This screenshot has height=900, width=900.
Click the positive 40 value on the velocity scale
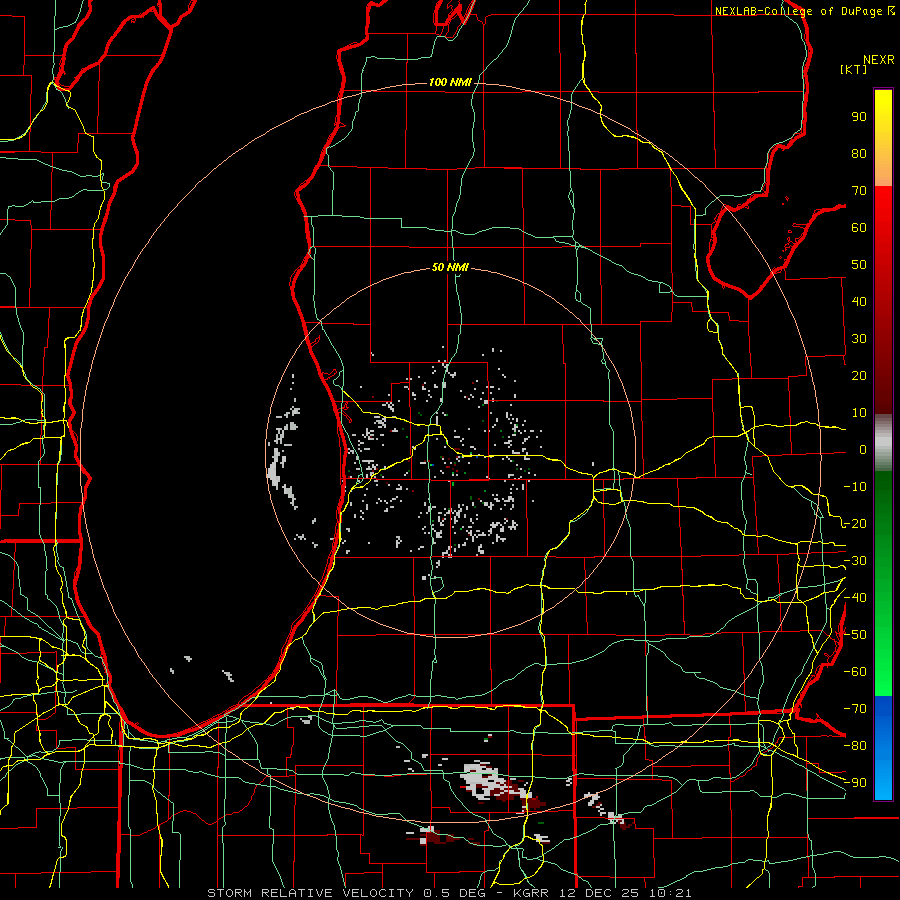point(859,302)
